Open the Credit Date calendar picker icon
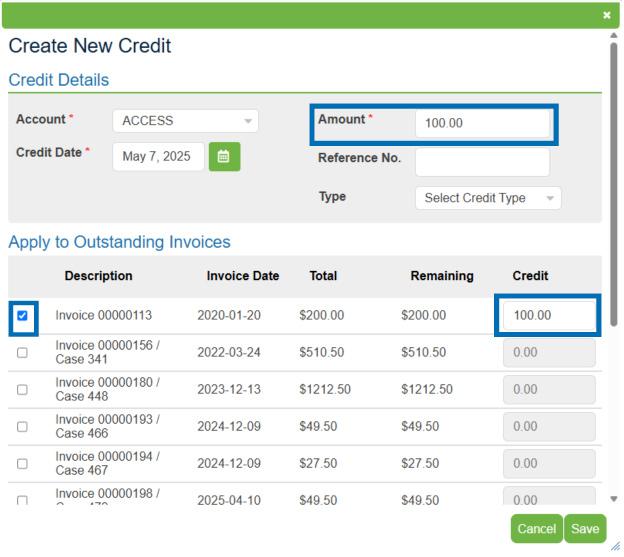Screen dimensions: 624x557 [x=224, y=157]
